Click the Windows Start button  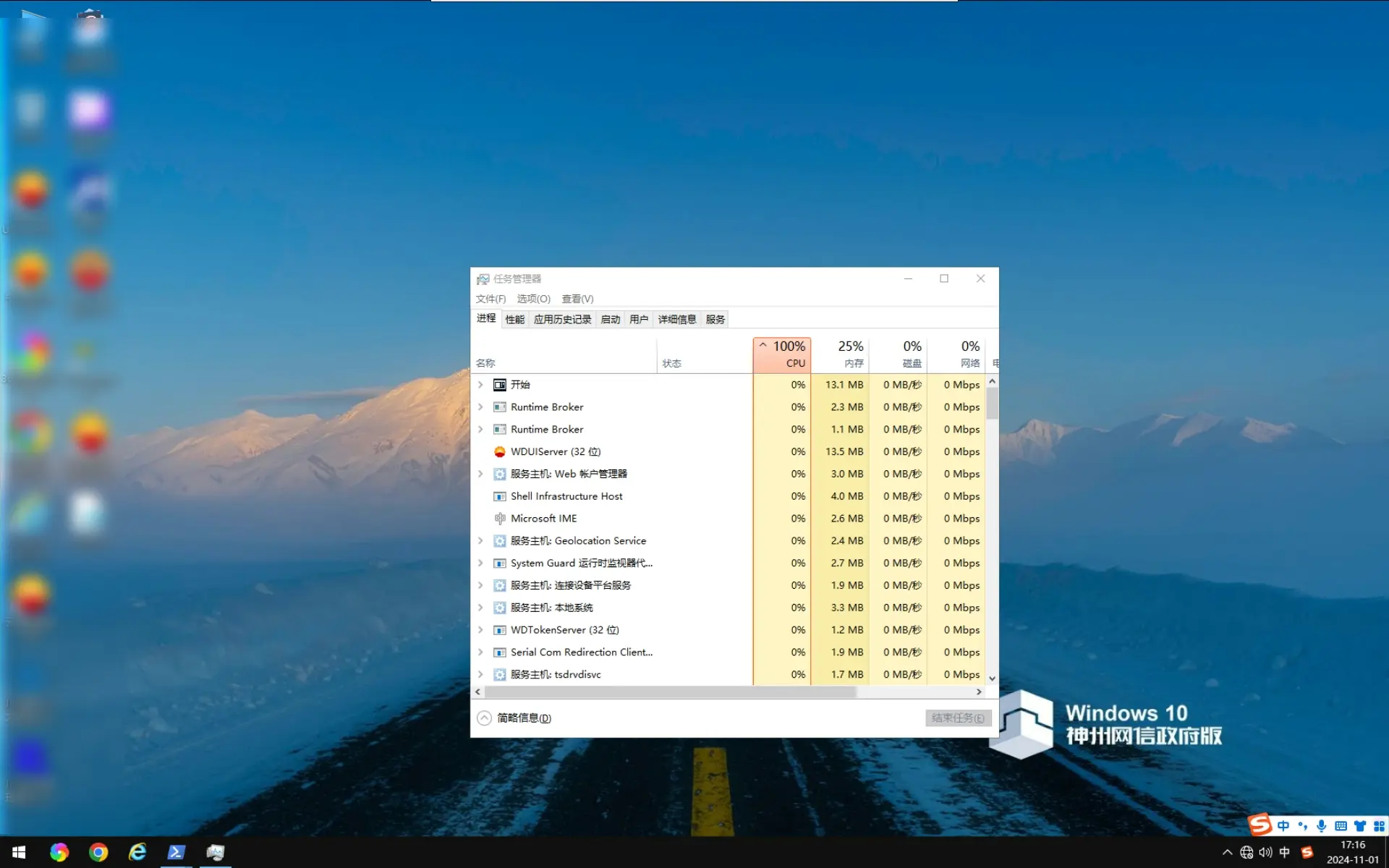[x=19, y=852]
